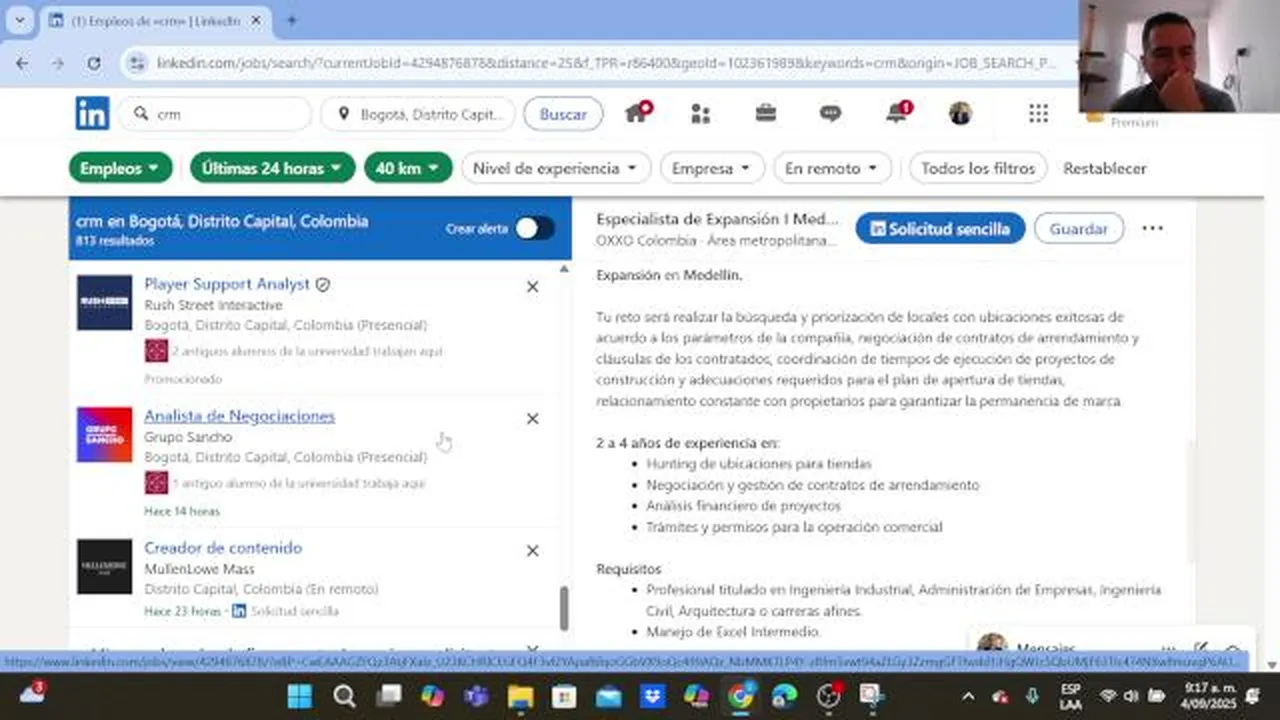Select the Empleos de crm LinkedIn tab
The height and width of the screenshot is (720, 1280).
(x=155, y=20)
